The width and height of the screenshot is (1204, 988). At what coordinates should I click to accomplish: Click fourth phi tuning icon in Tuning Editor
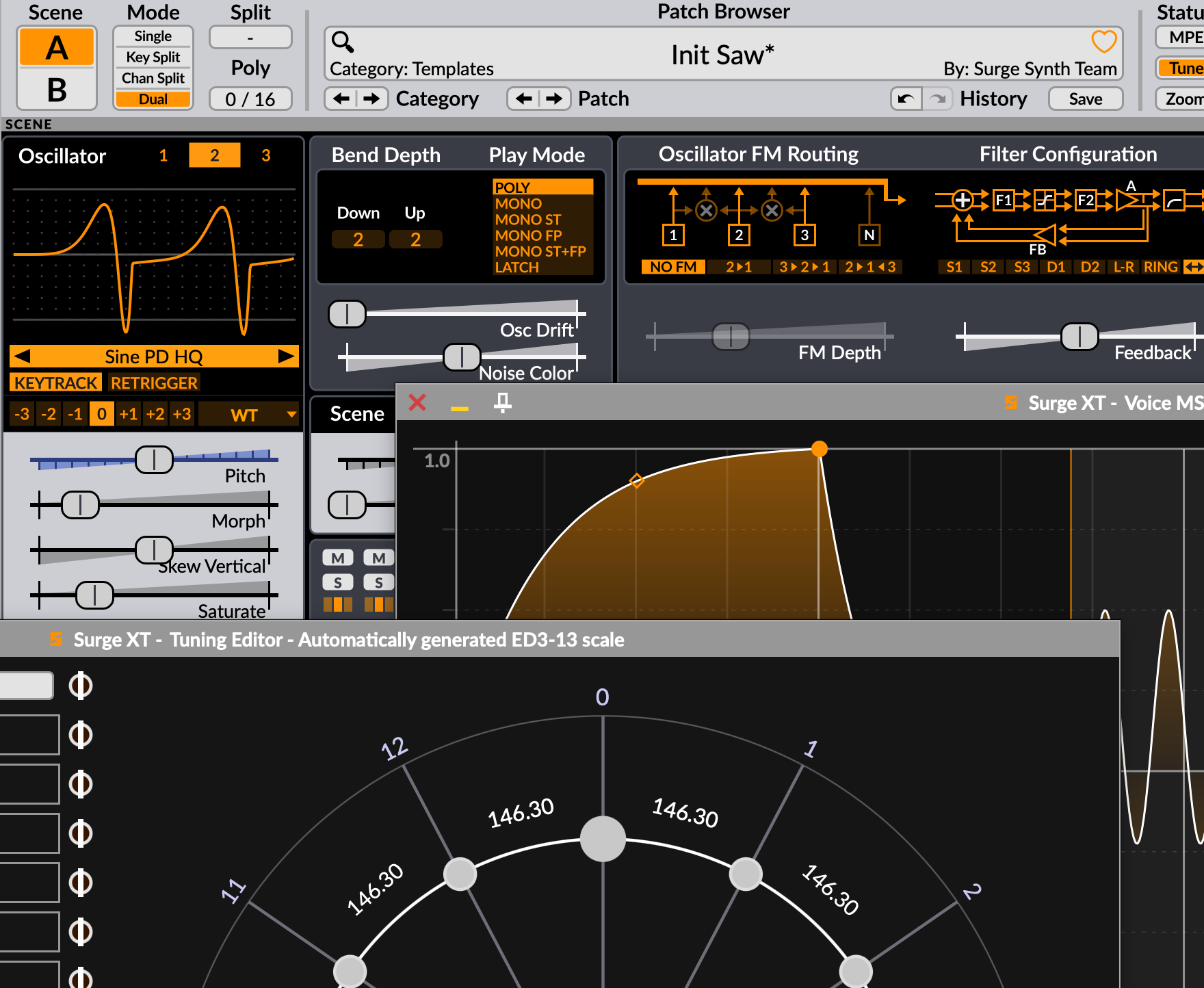pyautogui.click(x=81, y=833)
